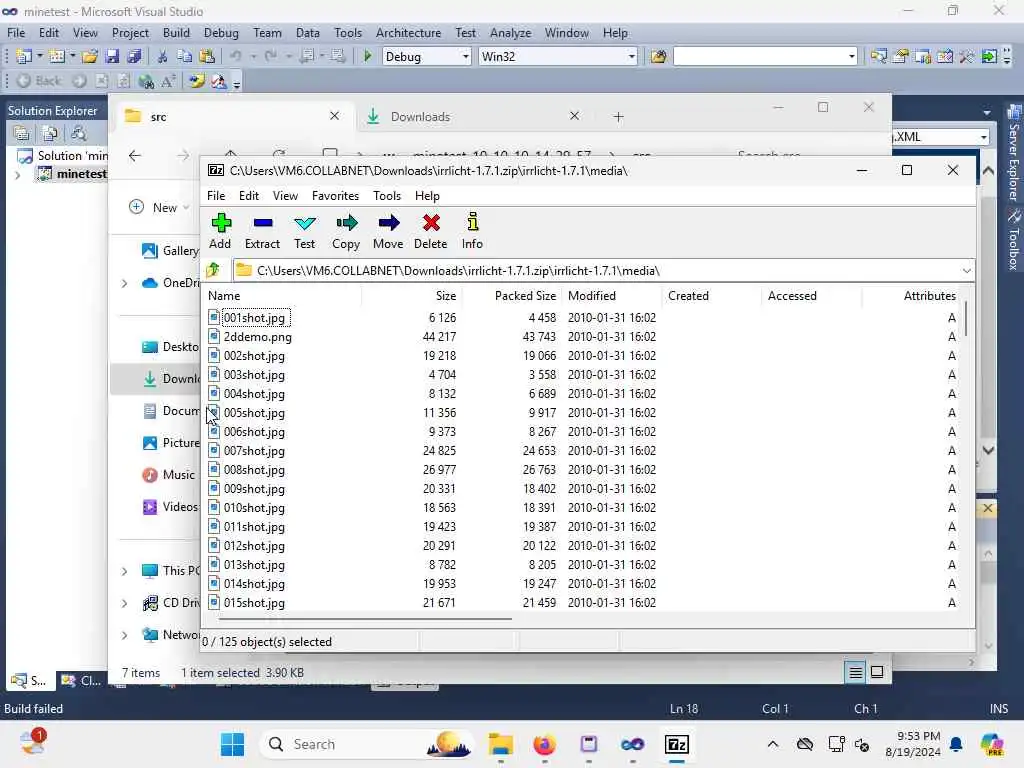Open Firefox from the taskbar

544,744
